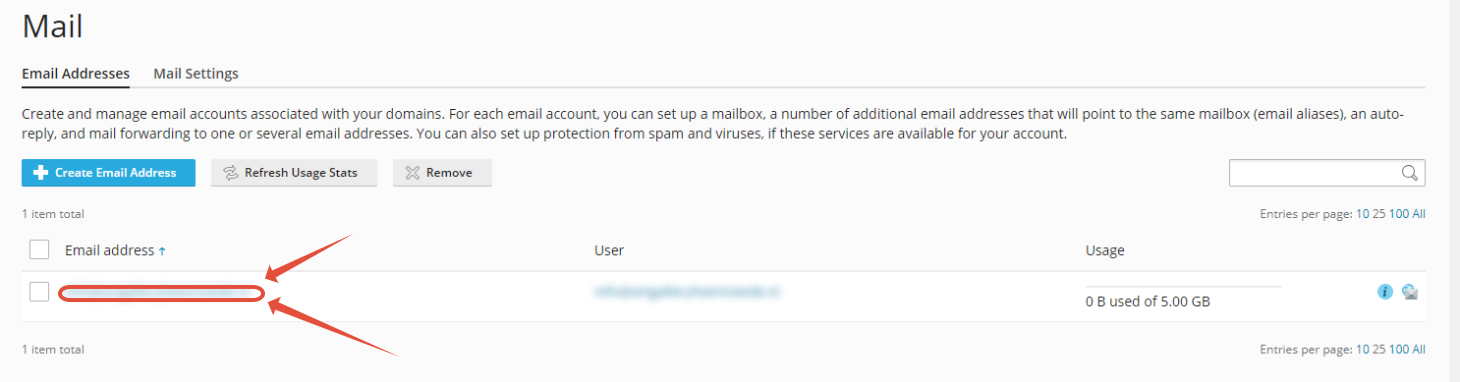The height and width of the screenshot is (382, 1460).
Task: Open the blurred user link in row
Action: (687, 292)
